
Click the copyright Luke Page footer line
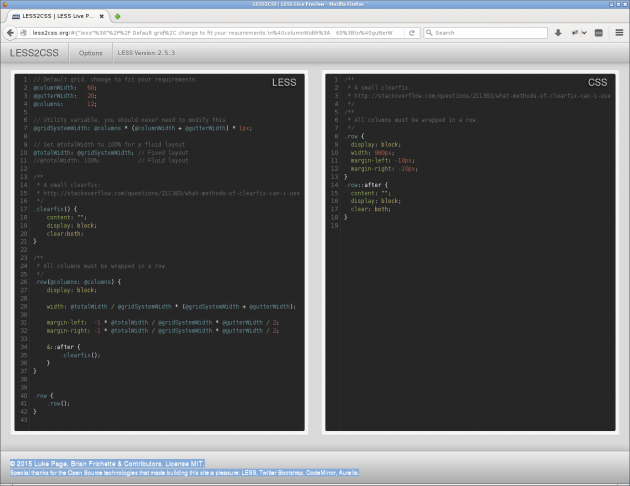[x=107, y=464]
